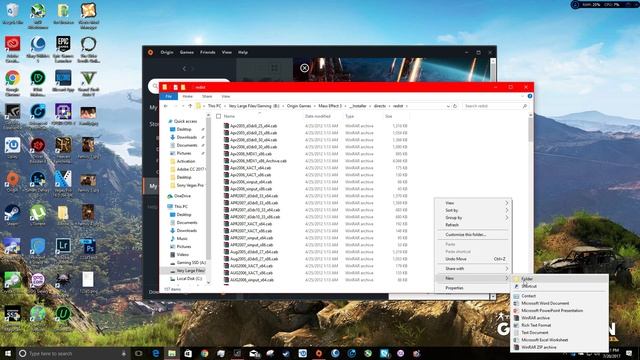This screenshot has width=640, height=360.
Task: Click the search magnifier in File Explorer
Action: pos(525,106)
